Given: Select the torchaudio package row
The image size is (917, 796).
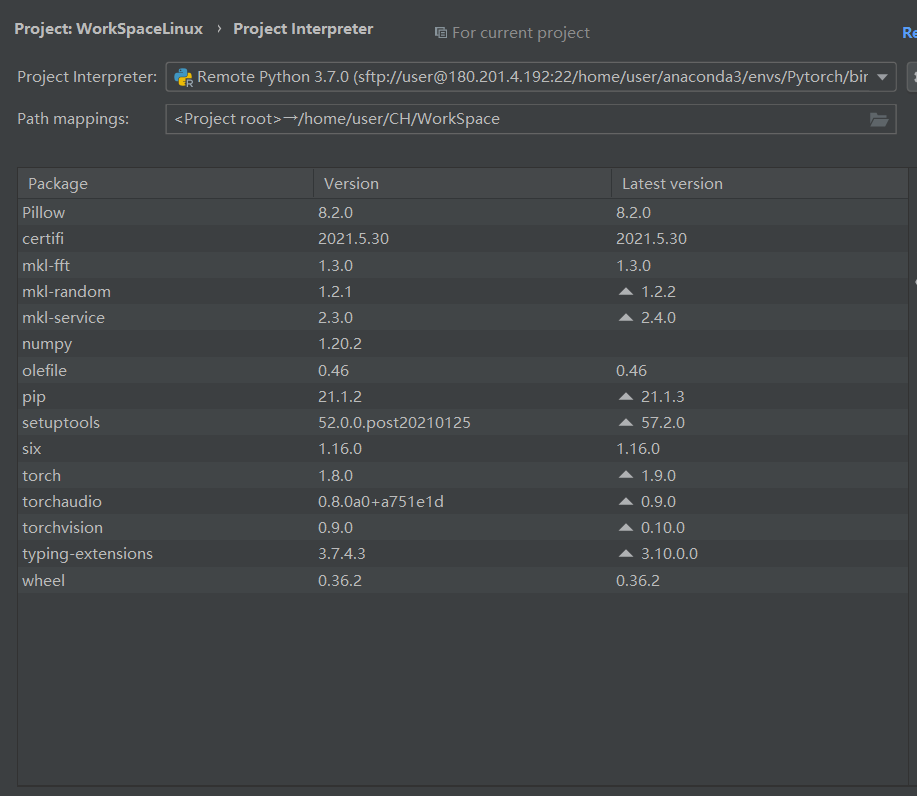Looking at the screenshot, I should [x=463, y=501].
